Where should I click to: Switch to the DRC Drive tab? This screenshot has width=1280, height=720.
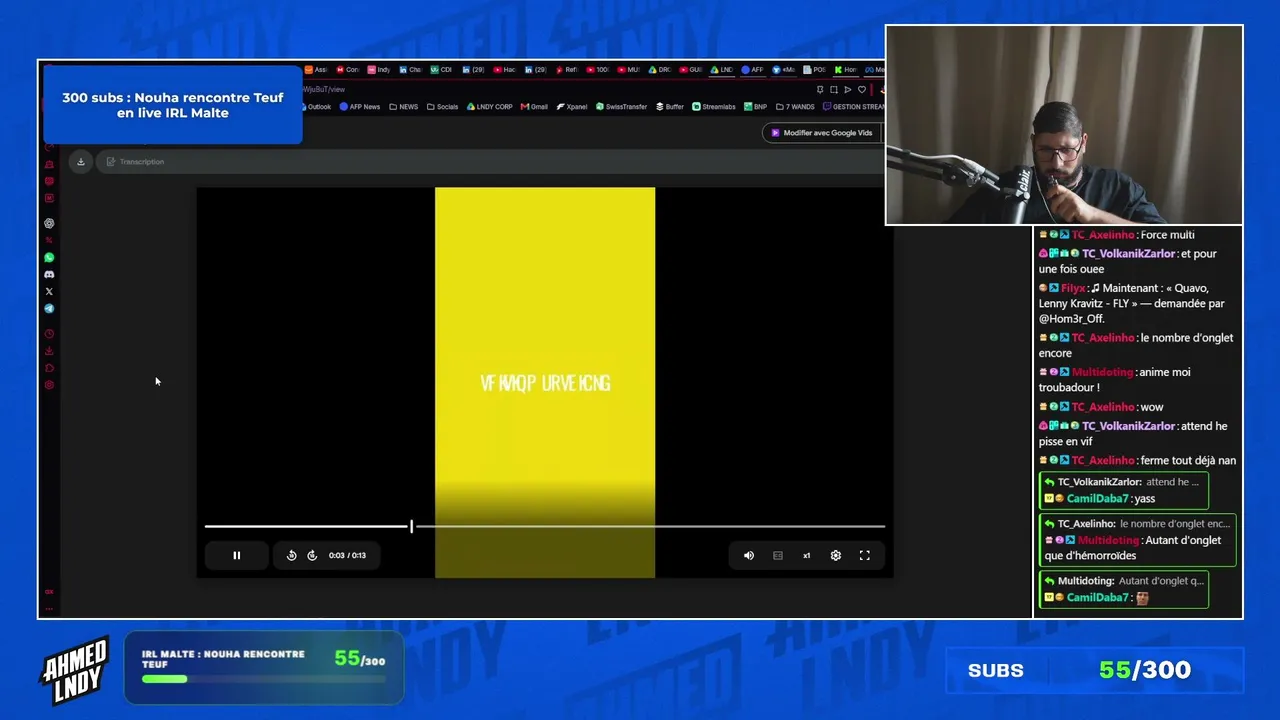coord(659,70)
